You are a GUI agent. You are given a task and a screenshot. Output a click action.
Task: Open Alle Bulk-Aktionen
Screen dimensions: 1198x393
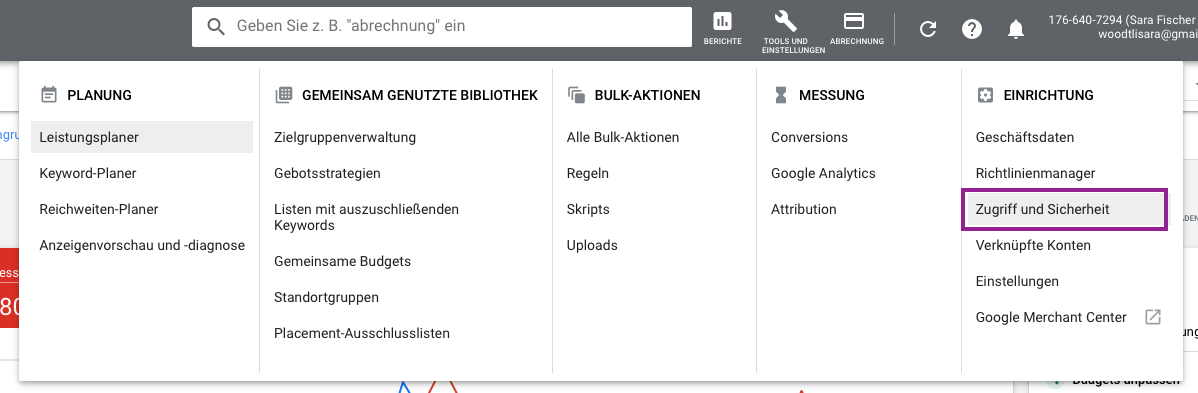tap(623, 138)
